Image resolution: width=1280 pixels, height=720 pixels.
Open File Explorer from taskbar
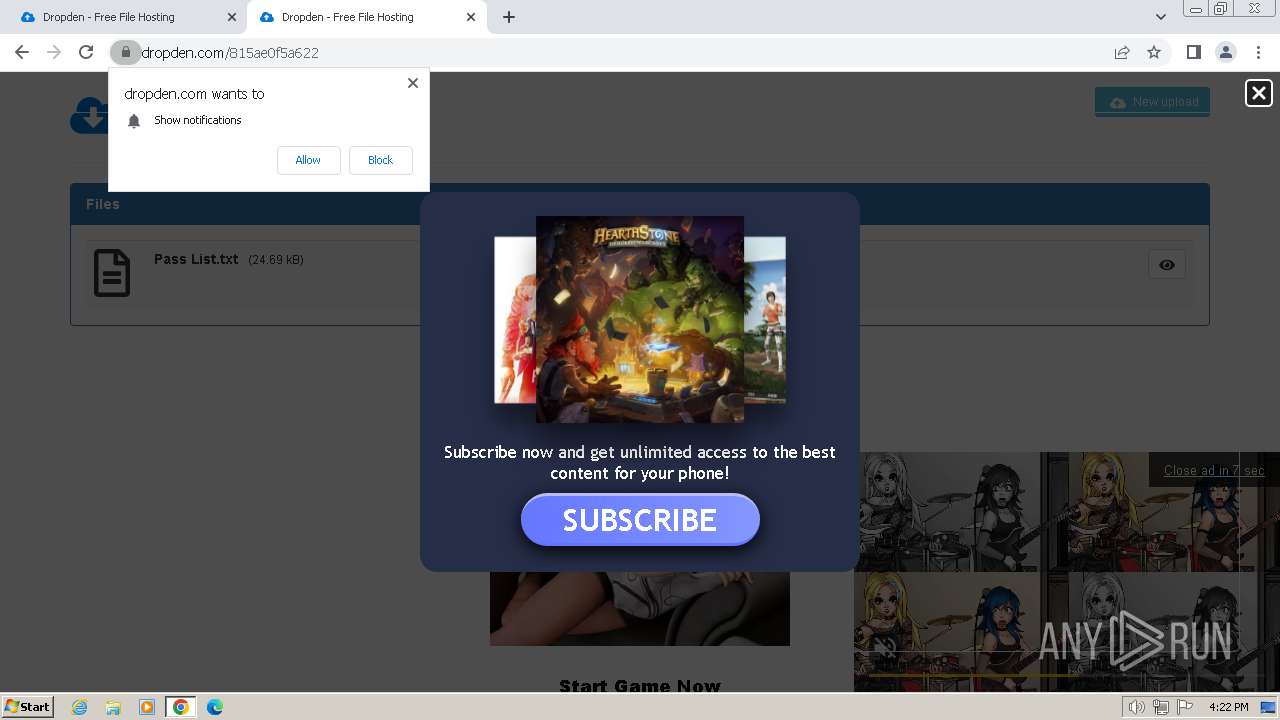pos(113,707)
